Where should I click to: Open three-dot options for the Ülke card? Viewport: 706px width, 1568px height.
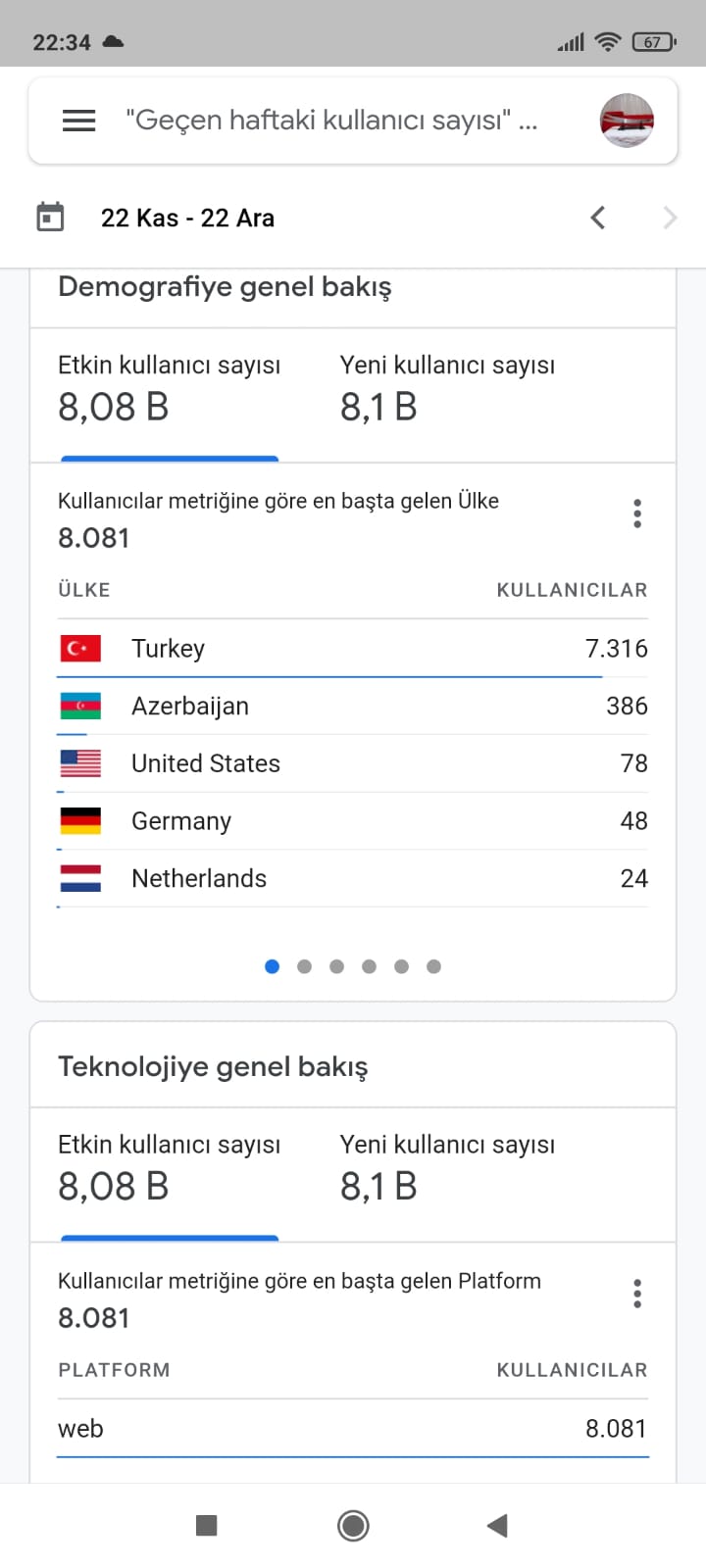[637, 514]
